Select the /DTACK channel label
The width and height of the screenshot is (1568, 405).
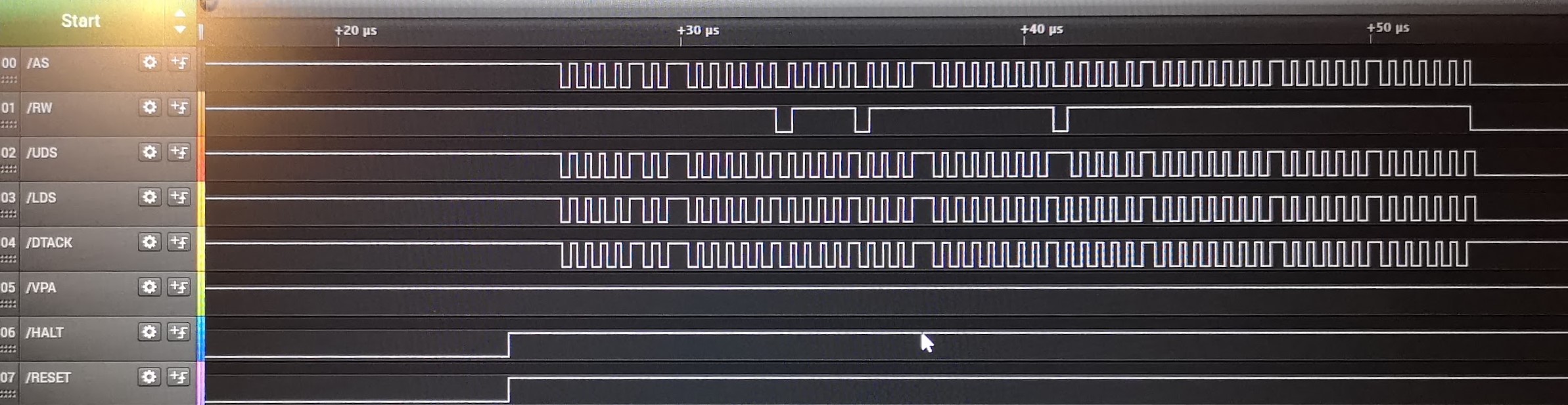[x=49, y=243]
